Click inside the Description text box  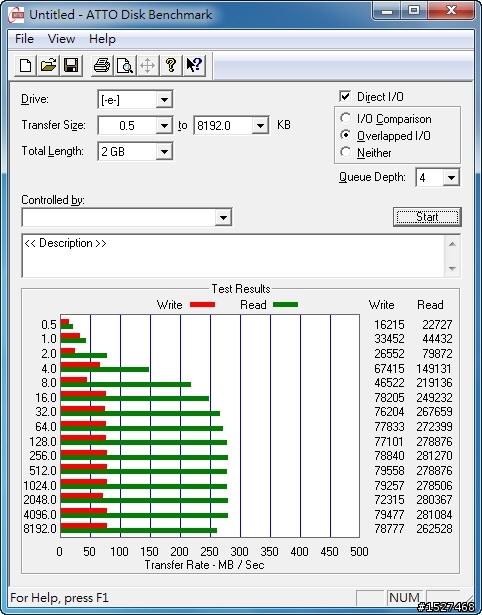(233, 256)
